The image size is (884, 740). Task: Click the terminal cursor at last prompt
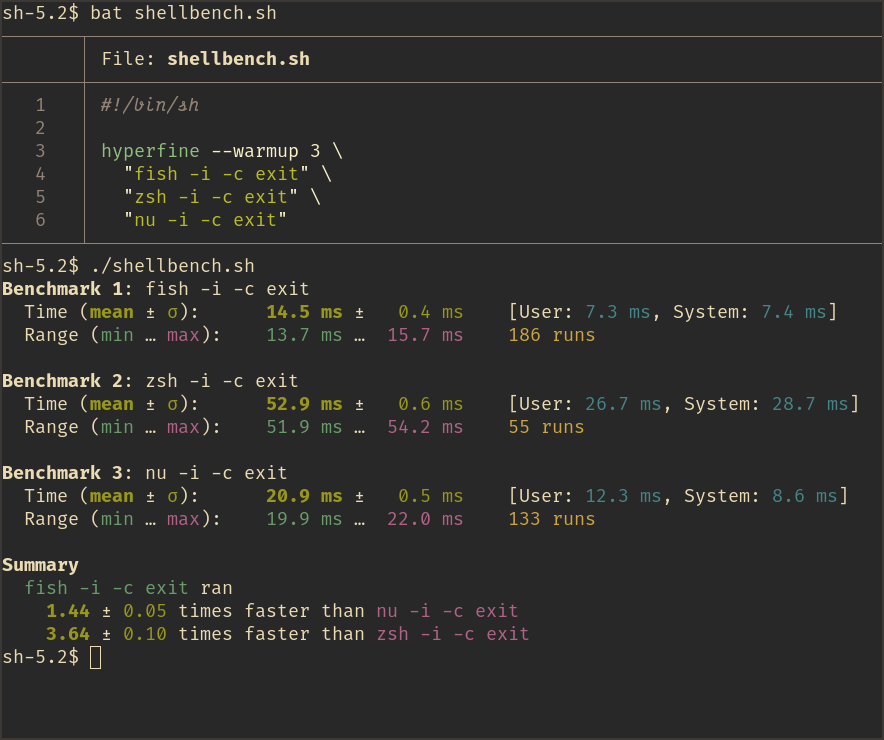pos(94,657)
